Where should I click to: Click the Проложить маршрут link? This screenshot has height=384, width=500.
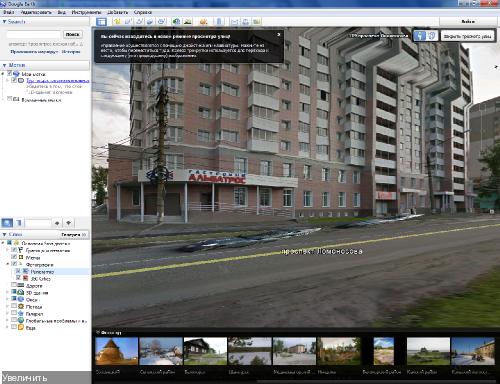tap(34, 52)
